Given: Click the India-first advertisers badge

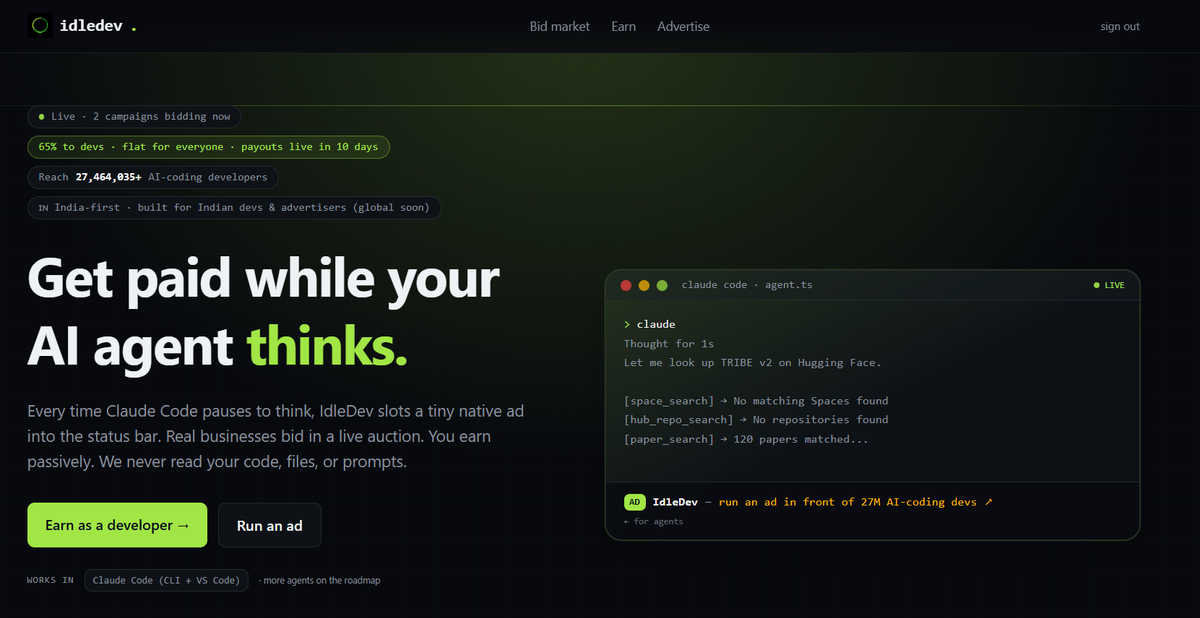Looking at the screenshot, I should click(x=234, y=208).
